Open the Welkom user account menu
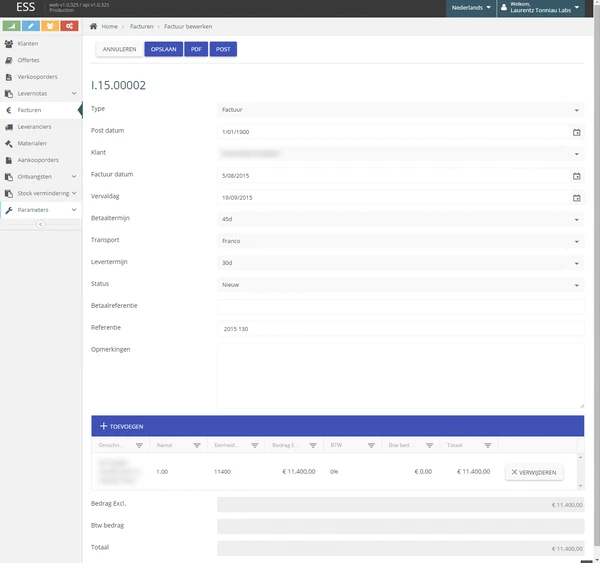This screenshot has height=563, width=600. 540,8
